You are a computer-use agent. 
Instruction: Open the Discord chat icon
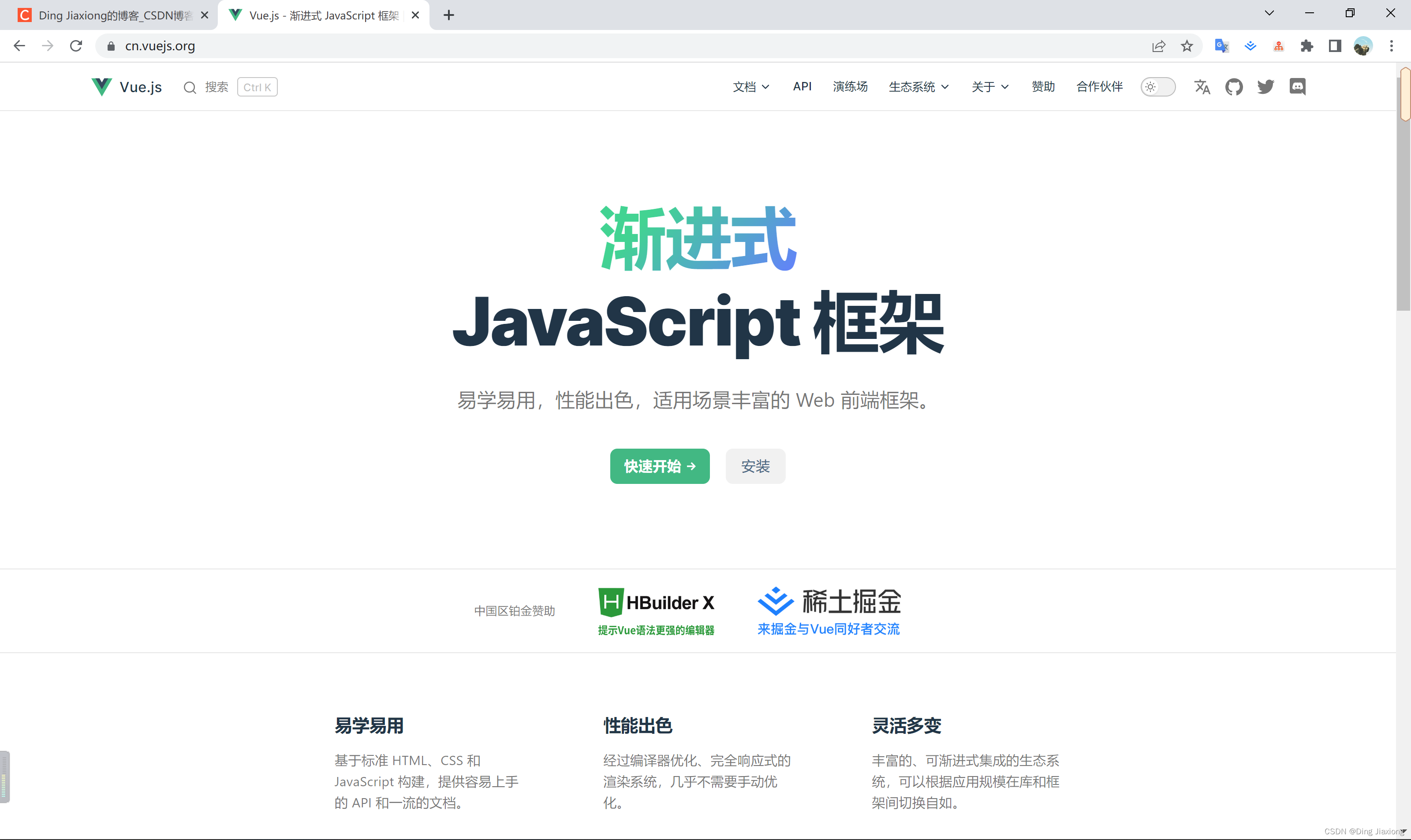tap(1297, 87)
